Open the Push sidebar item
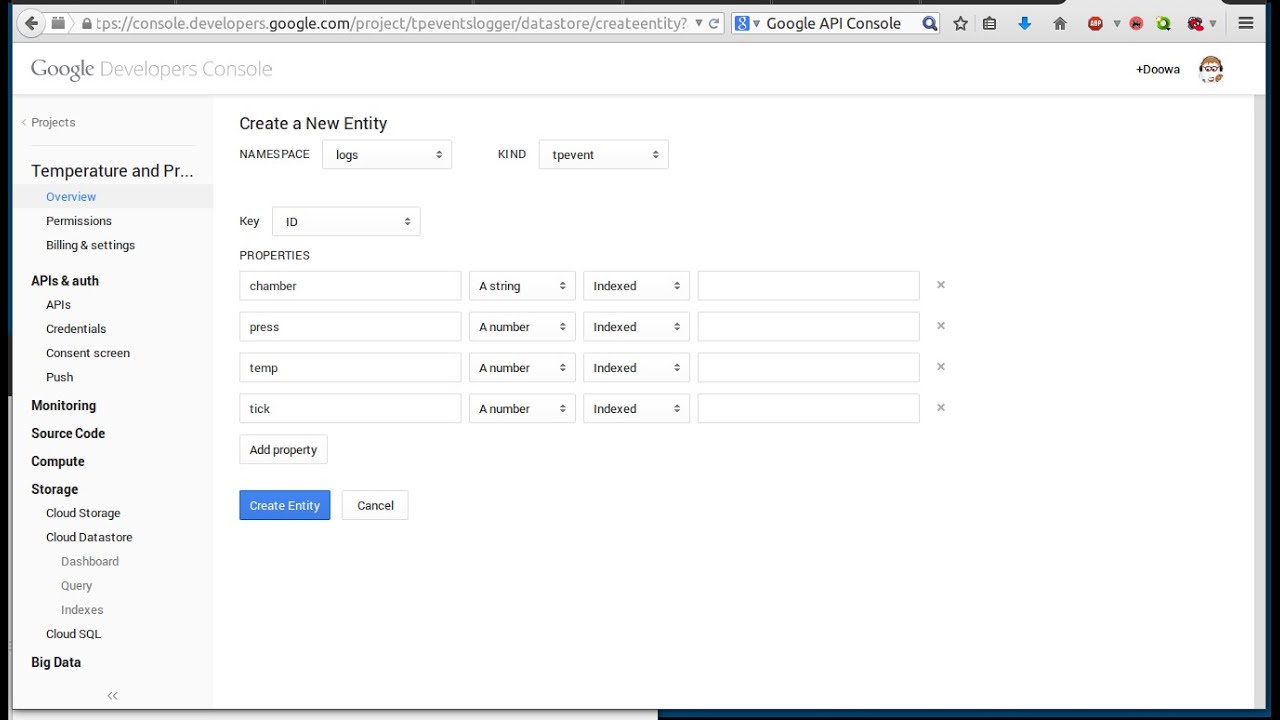The height and width of the screenshot is (720, 1280). 59,377
